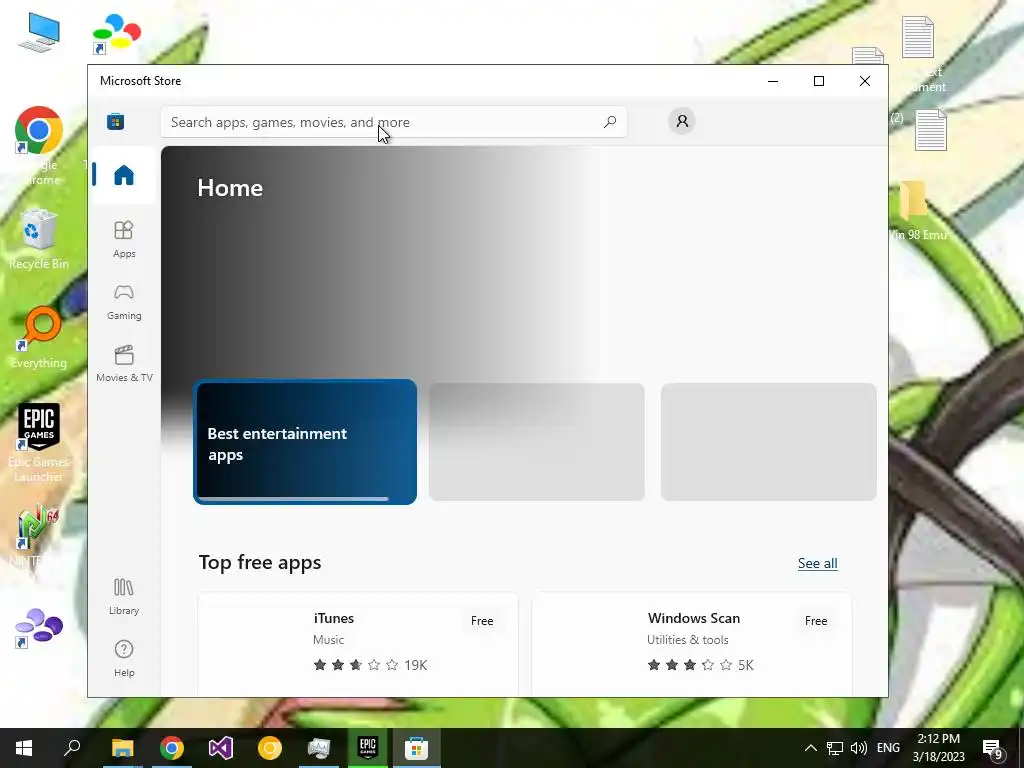Go to the Gaming section

click(x=123, y=301)
